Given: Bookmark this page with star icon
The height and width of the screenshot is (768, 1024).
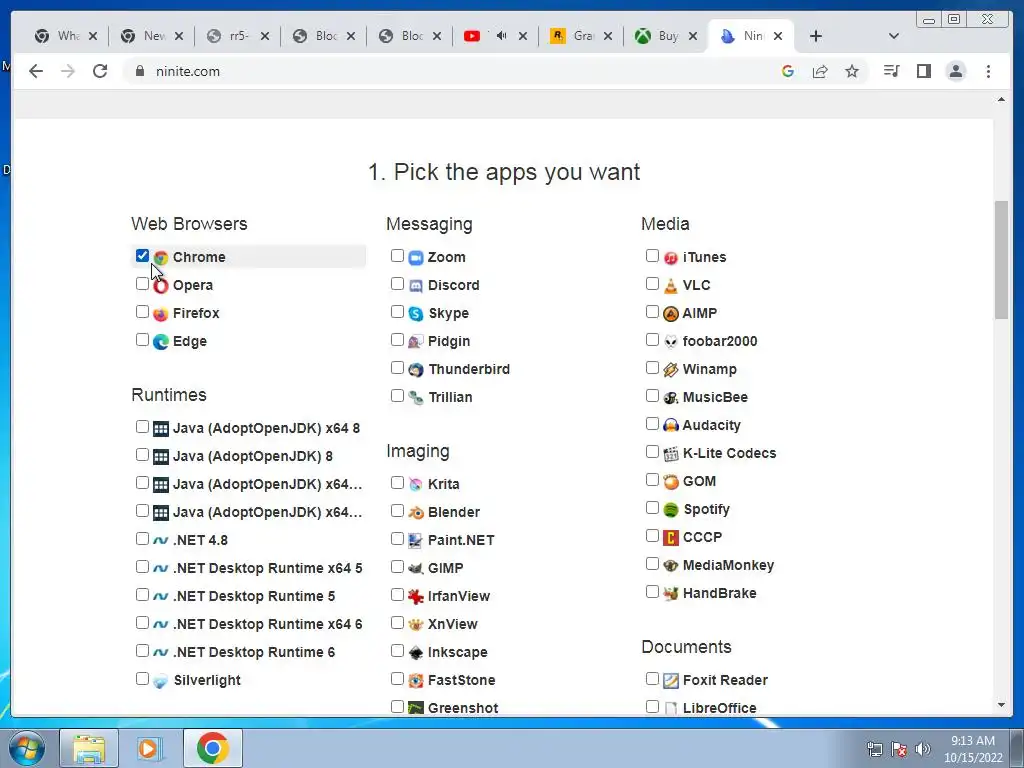Looking at the screenshot, I should (852, 71).
